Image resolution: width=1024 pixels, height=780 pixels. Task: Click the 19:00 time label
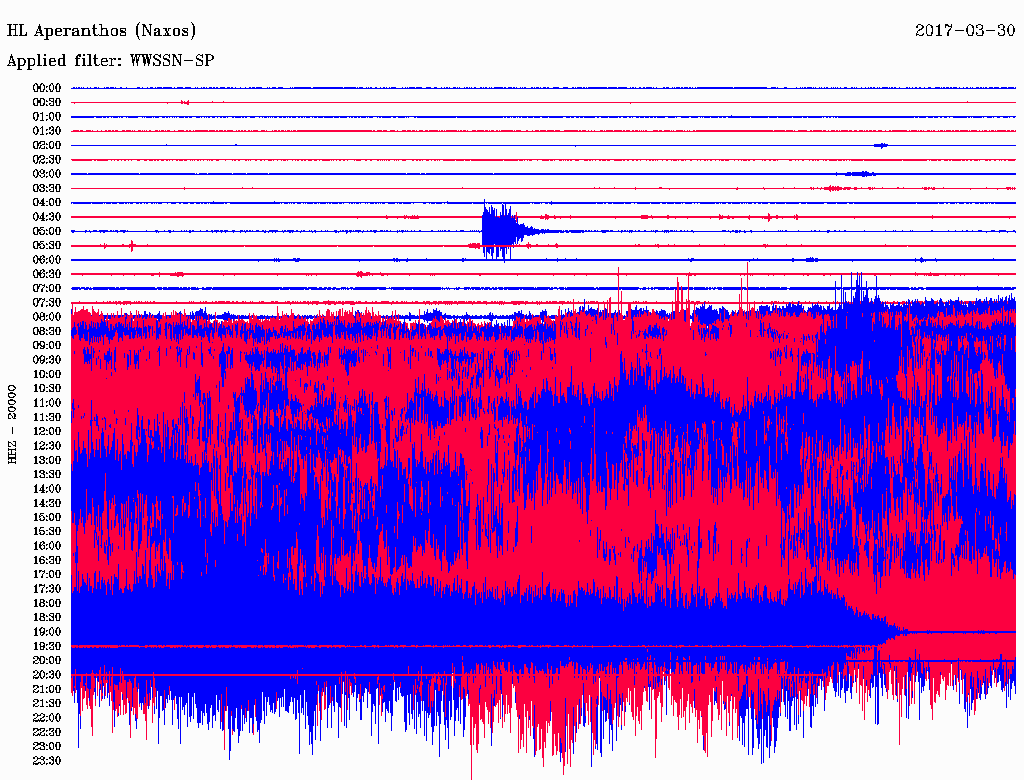tap(47, 632)
